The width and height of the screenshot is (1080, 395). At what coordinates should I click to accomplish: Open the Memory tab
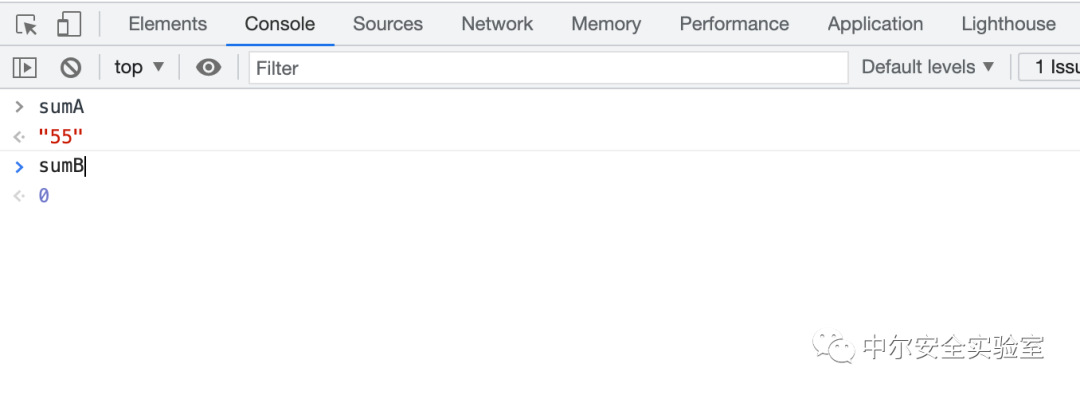click(606, 24)
